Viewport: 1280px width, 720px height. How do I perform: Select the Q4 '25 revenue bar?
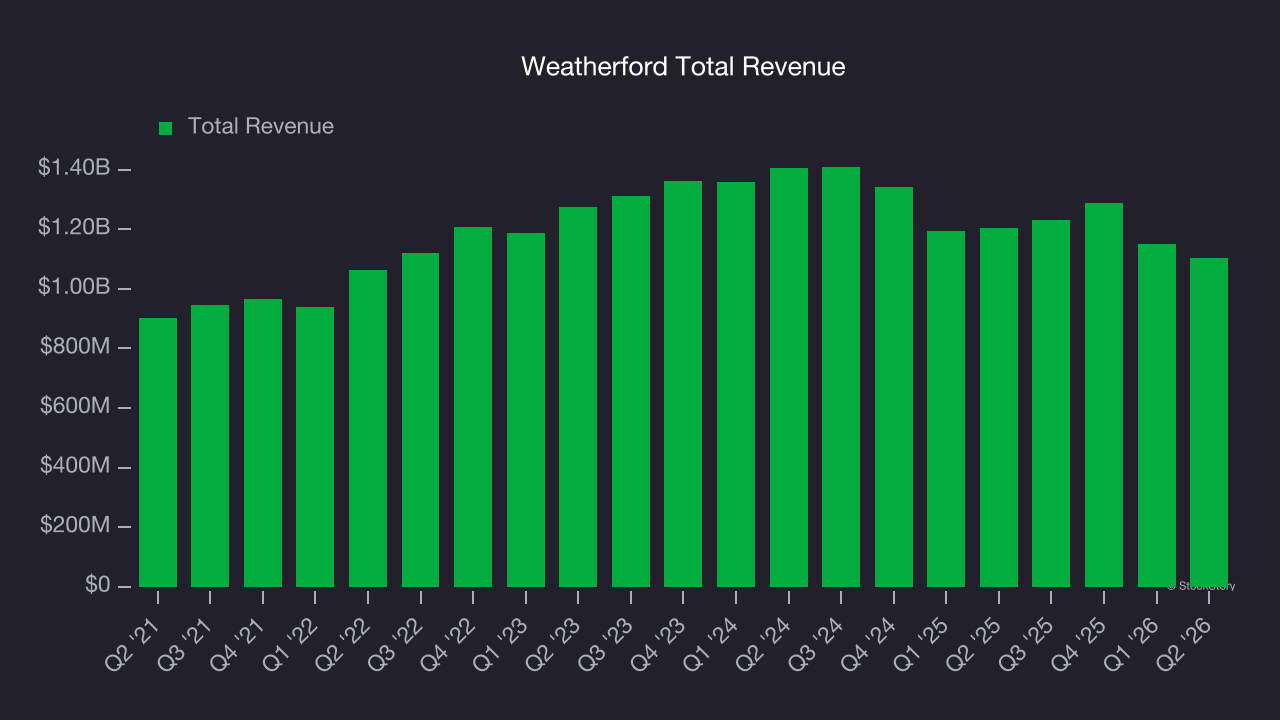coord(1104,395)
